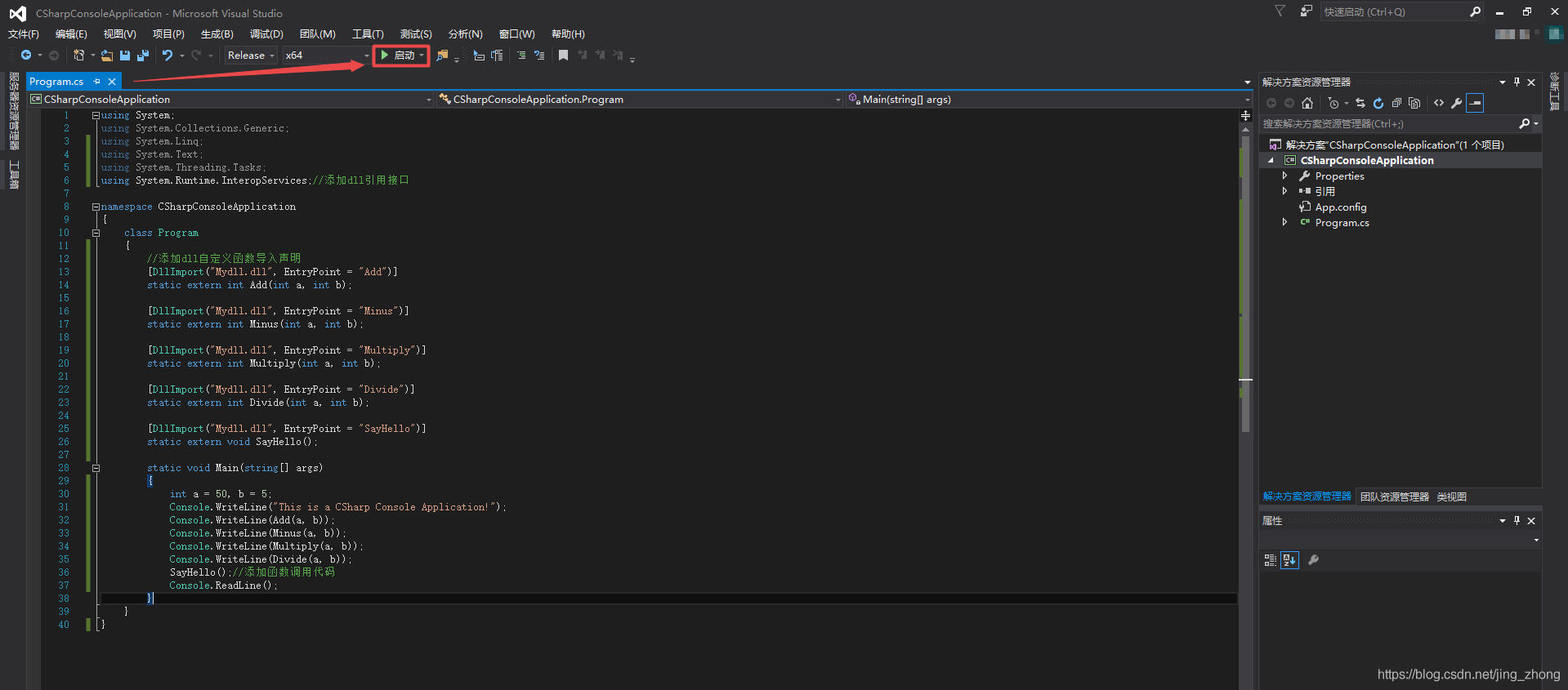Click the Navigate Backward arrow icon
The width and height of the screenshot is (1568, 690).
[x=26, y=56]
